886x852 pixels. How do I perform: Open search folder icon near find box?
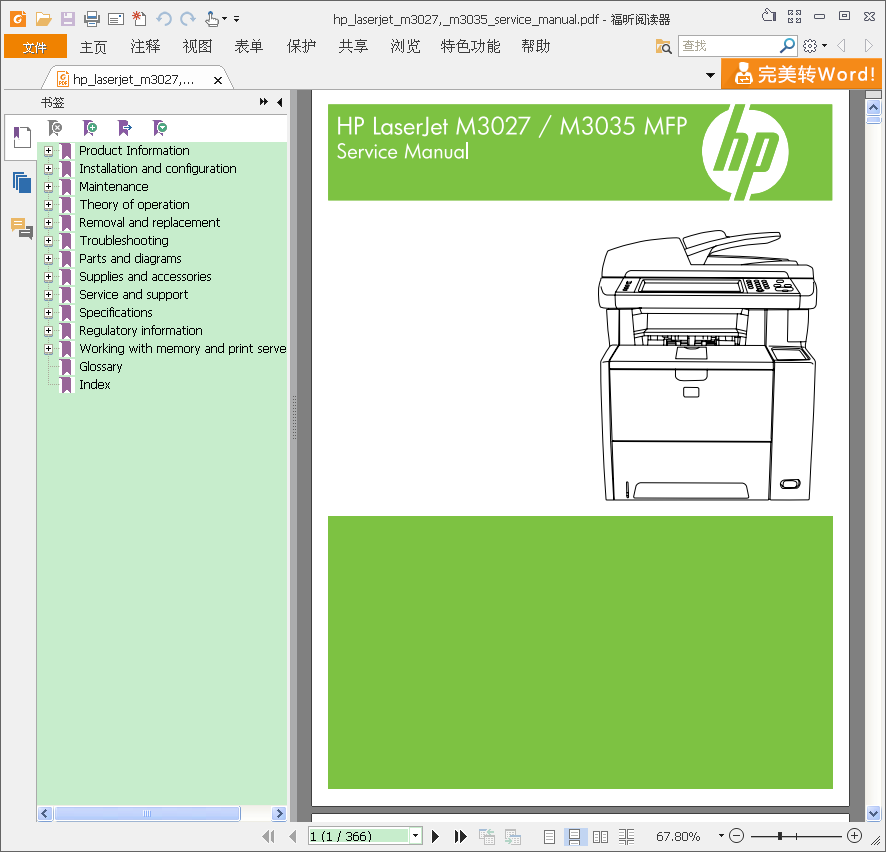(x=663, y=46)
